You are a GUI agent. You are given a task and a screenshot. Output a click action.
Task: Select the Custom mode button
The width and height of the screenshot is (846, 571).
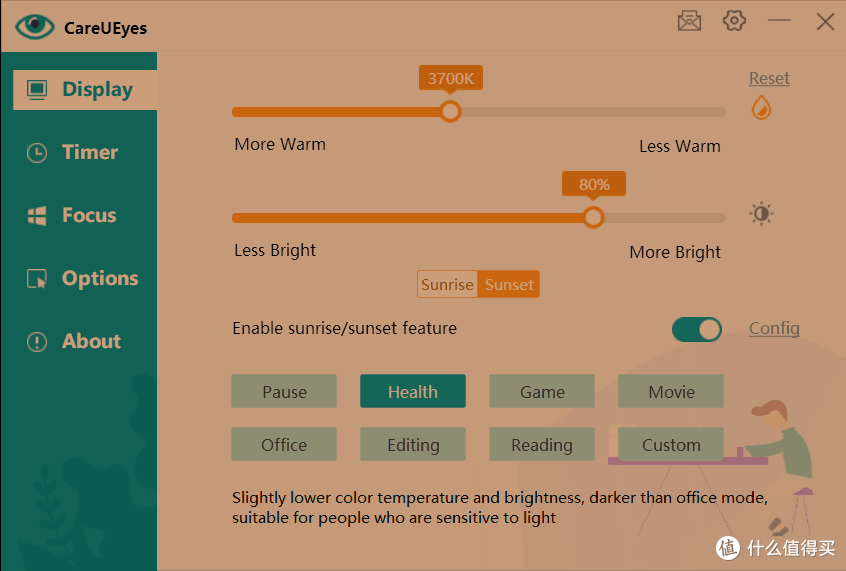pos(671,444)
